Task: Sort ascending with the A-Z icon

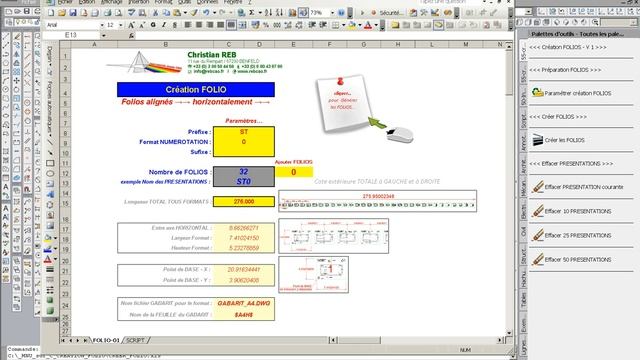Action: point(268,13)
